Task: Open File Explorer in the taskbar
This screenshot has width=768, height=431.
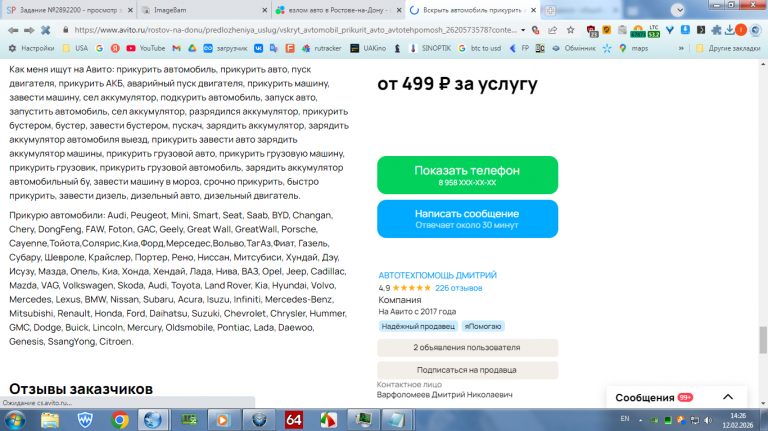Action: 50,420
